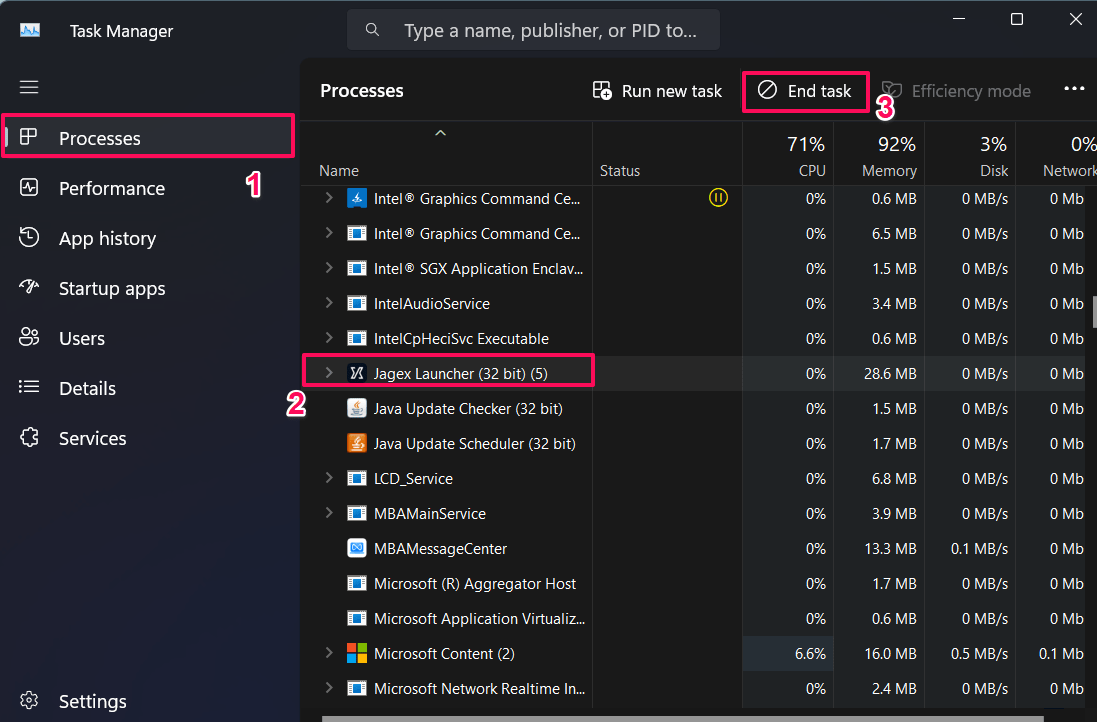This screenshot has height=722, width=1097.
Task: Expand the MBAMainService process group
Action: pos(329,513)
